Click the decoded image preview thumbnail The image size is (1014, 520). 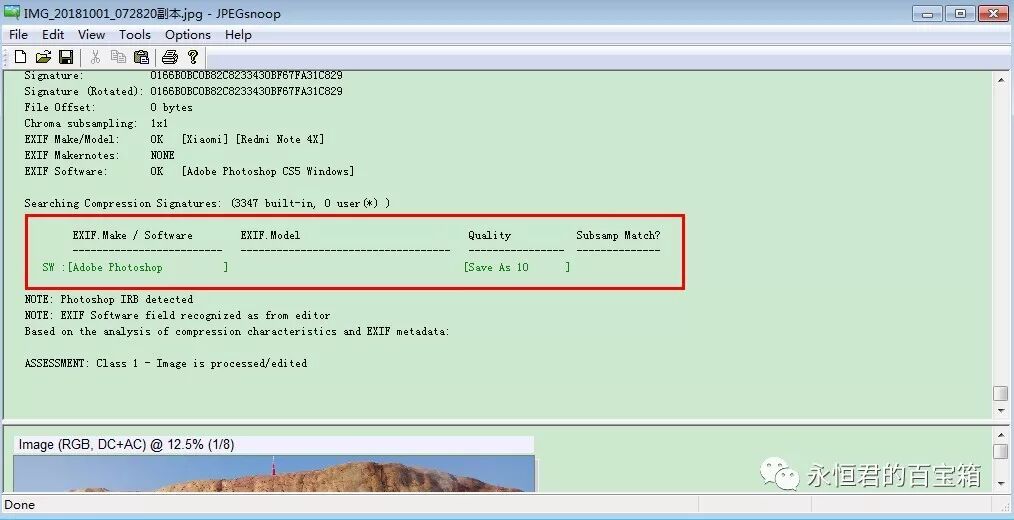coord(274,473)
